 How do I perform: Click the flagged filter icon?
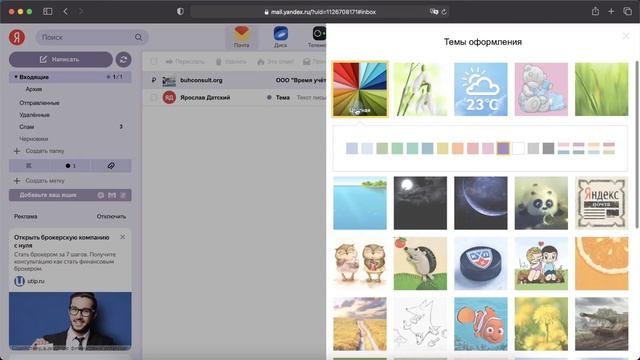pyautogui.click(x=29, y=166)
